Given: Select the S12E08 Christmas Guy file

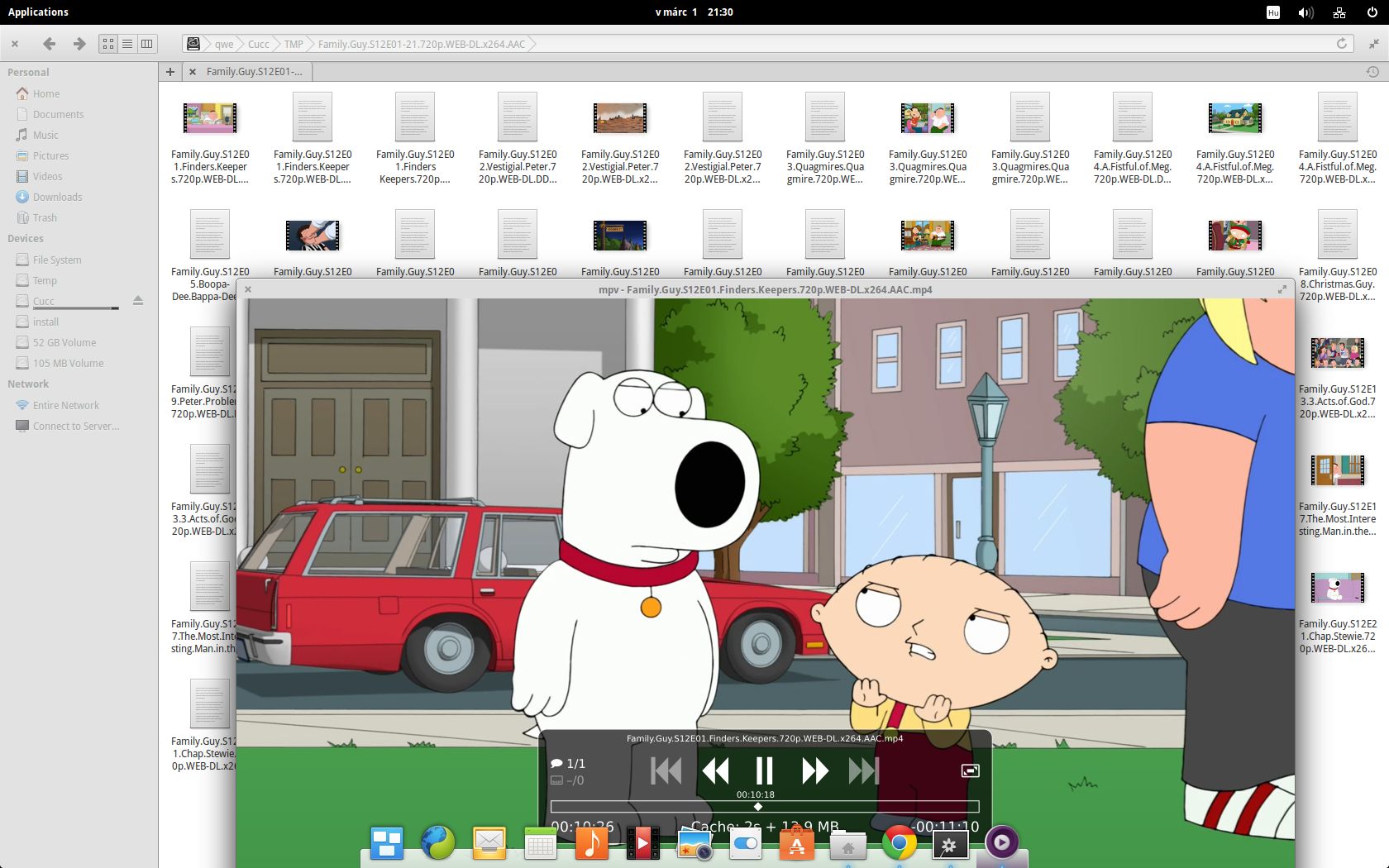Looking at the screenshot, I should (x=1338, y=255).
